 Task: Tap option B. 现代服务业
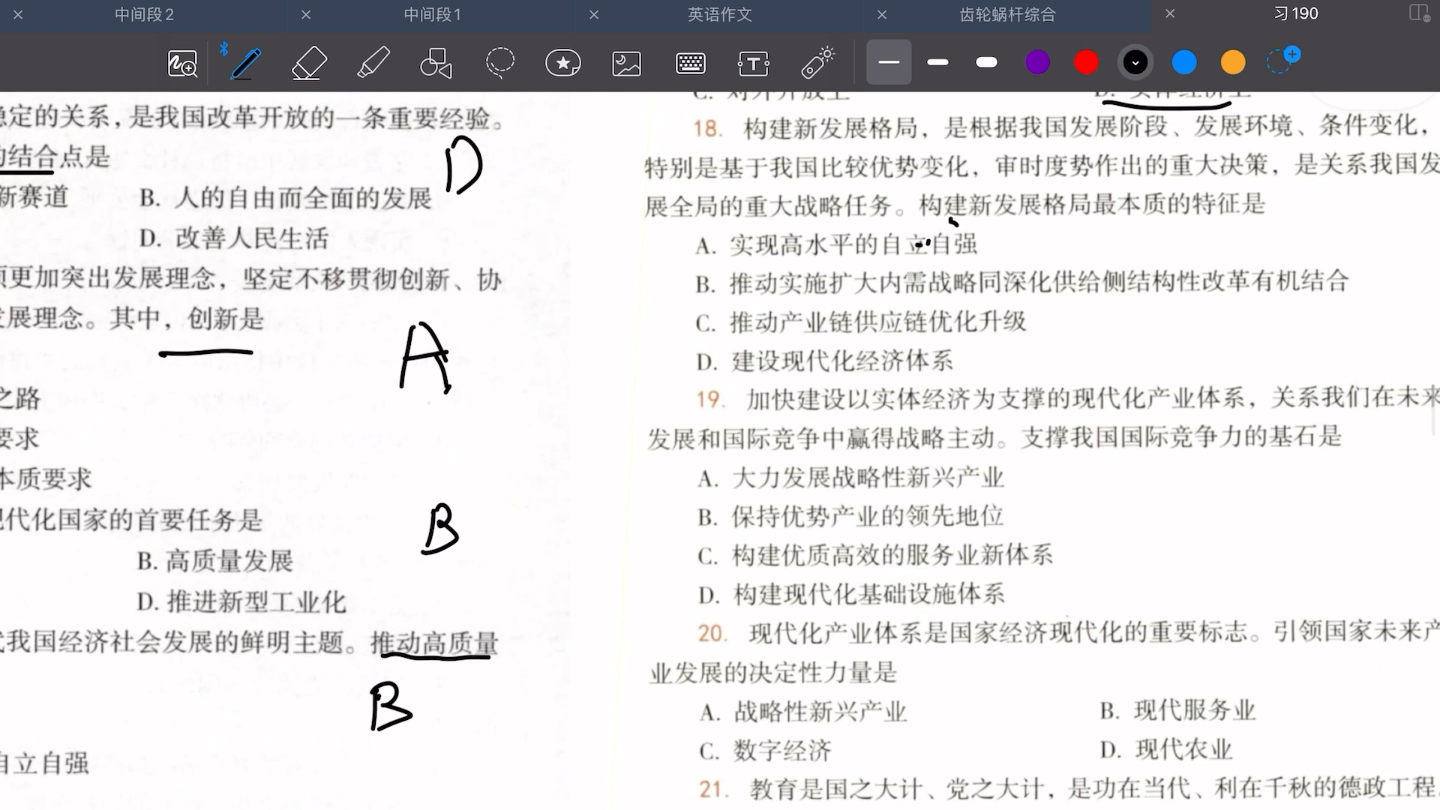(1177, 710)
